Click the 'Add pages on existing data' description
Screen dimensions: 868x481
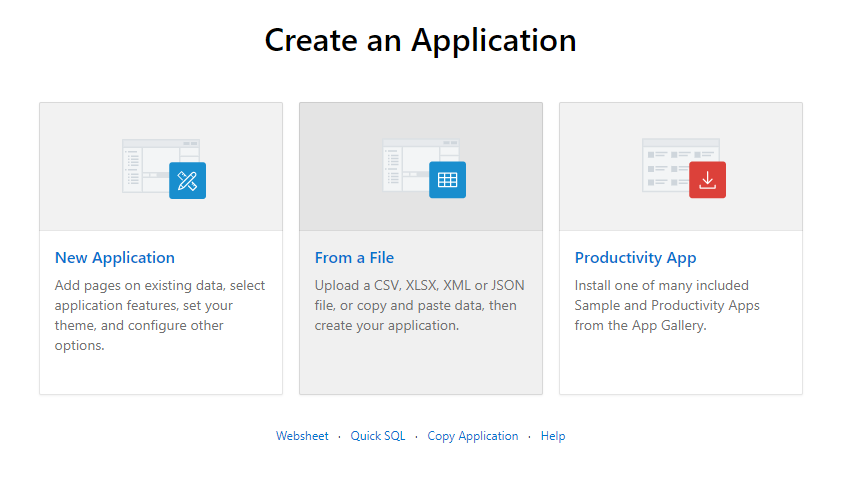pos(160,316)
